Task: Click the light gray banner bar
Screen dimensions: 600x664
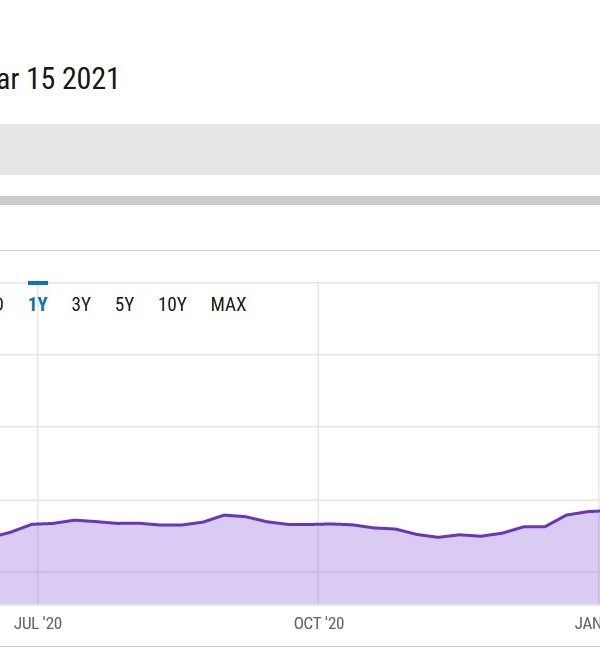Action: [300, 149]
